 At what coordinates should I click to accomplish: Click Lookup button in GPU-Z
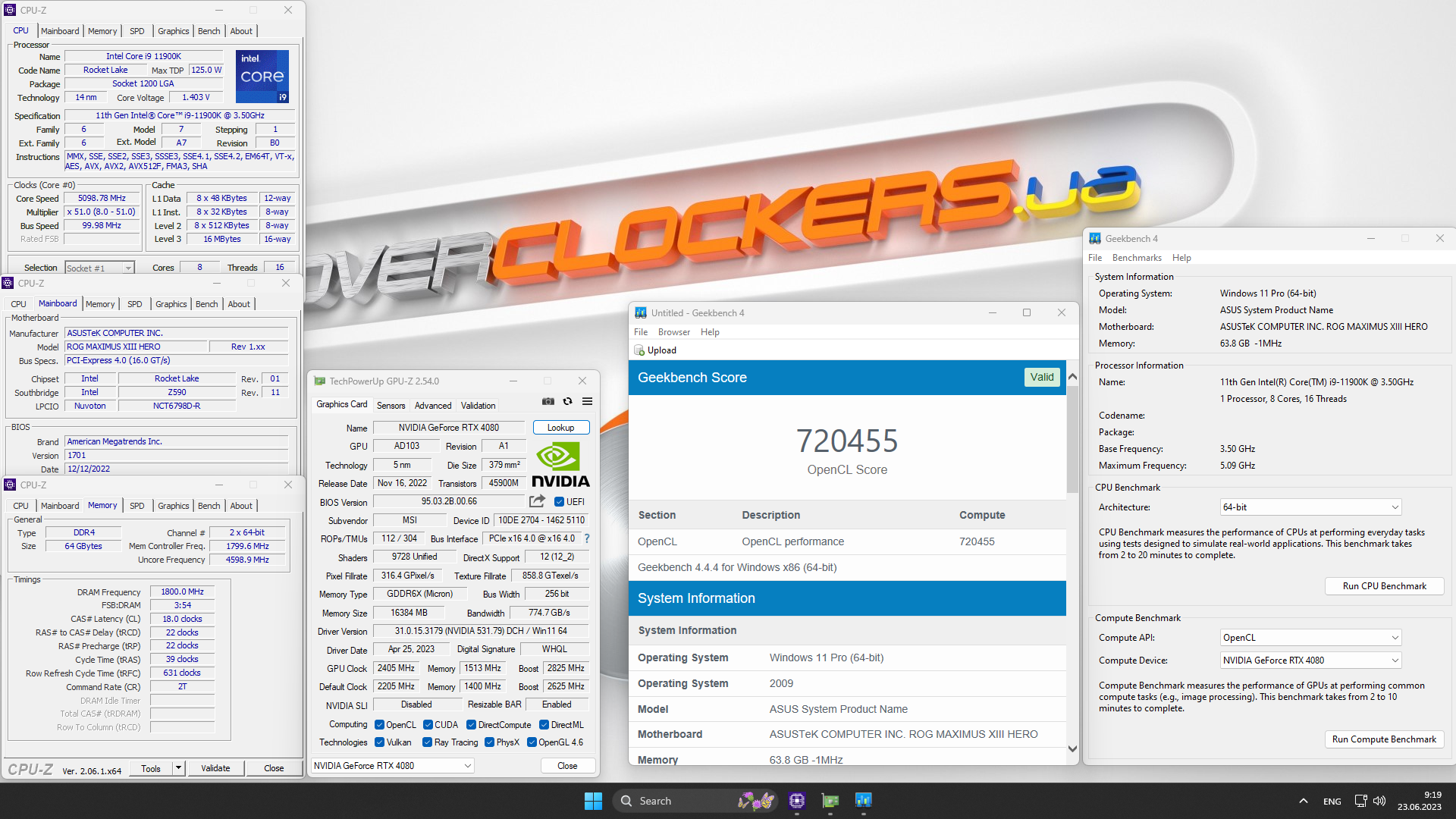pos(561,428)
